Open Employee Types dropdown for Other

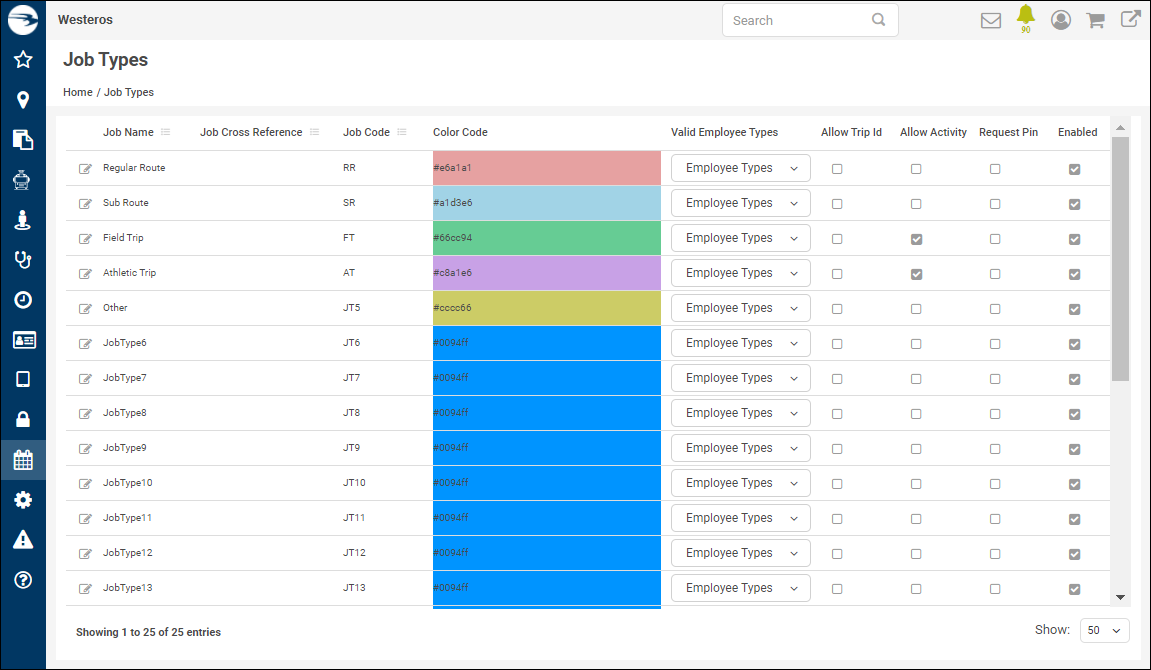741,308
